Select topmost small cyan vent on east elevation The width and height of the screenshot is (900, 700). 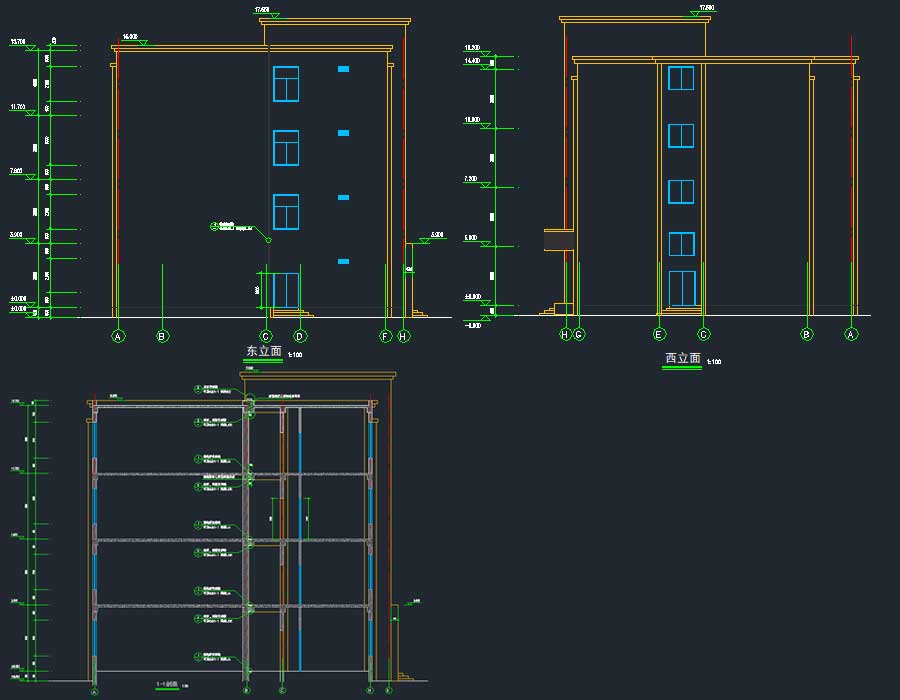tap(344, 69)
